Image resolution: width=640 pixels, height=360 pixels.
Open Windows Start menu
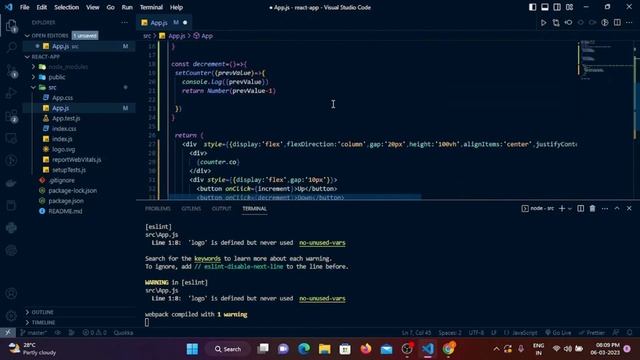pos(192,349)
